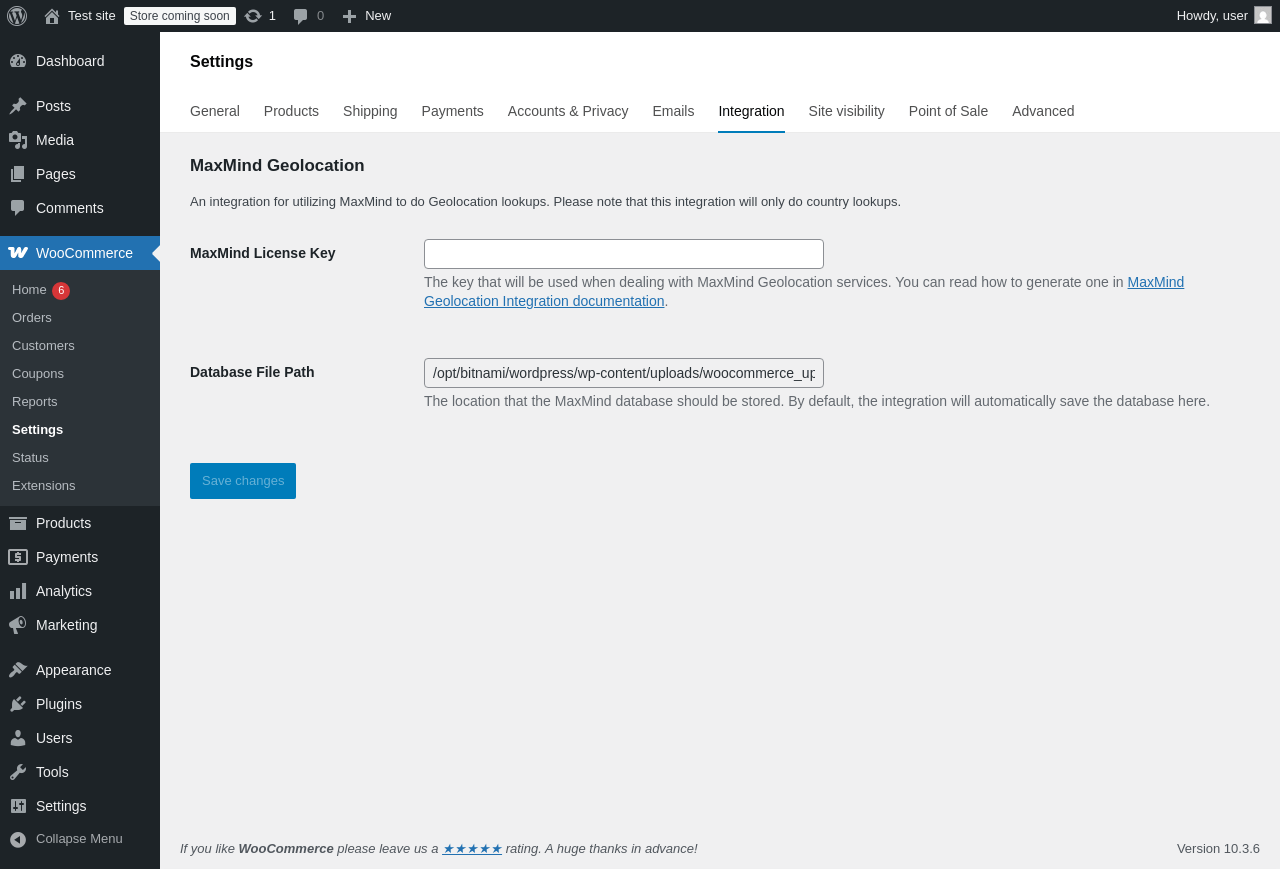1280x869 pixels.
Task: Click the Dashboard gauge icon
Action: 18,61
